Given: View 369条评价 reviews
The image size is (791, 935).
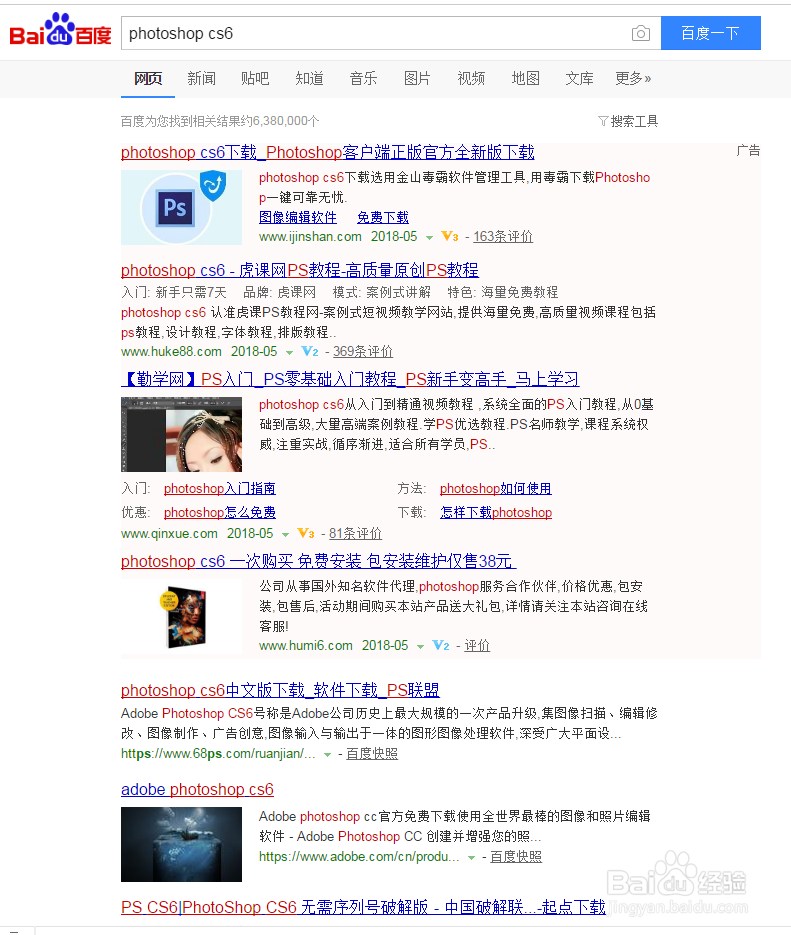Looking at the screenshot, I should point(363,352).
